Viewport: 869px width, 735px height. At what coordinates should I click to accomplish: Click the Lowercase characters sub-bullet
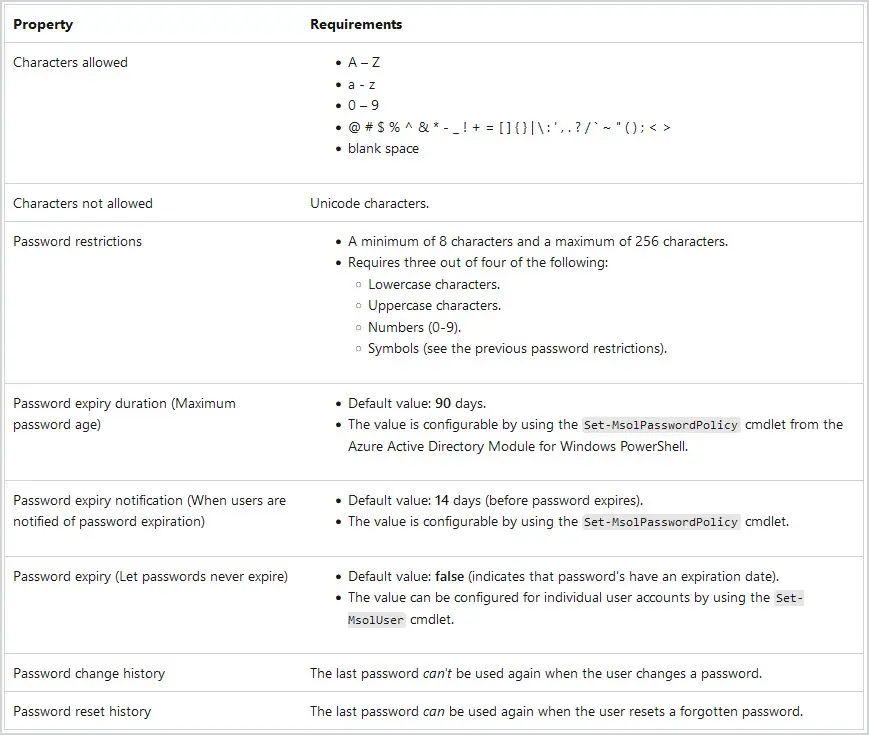coord(434,284)
